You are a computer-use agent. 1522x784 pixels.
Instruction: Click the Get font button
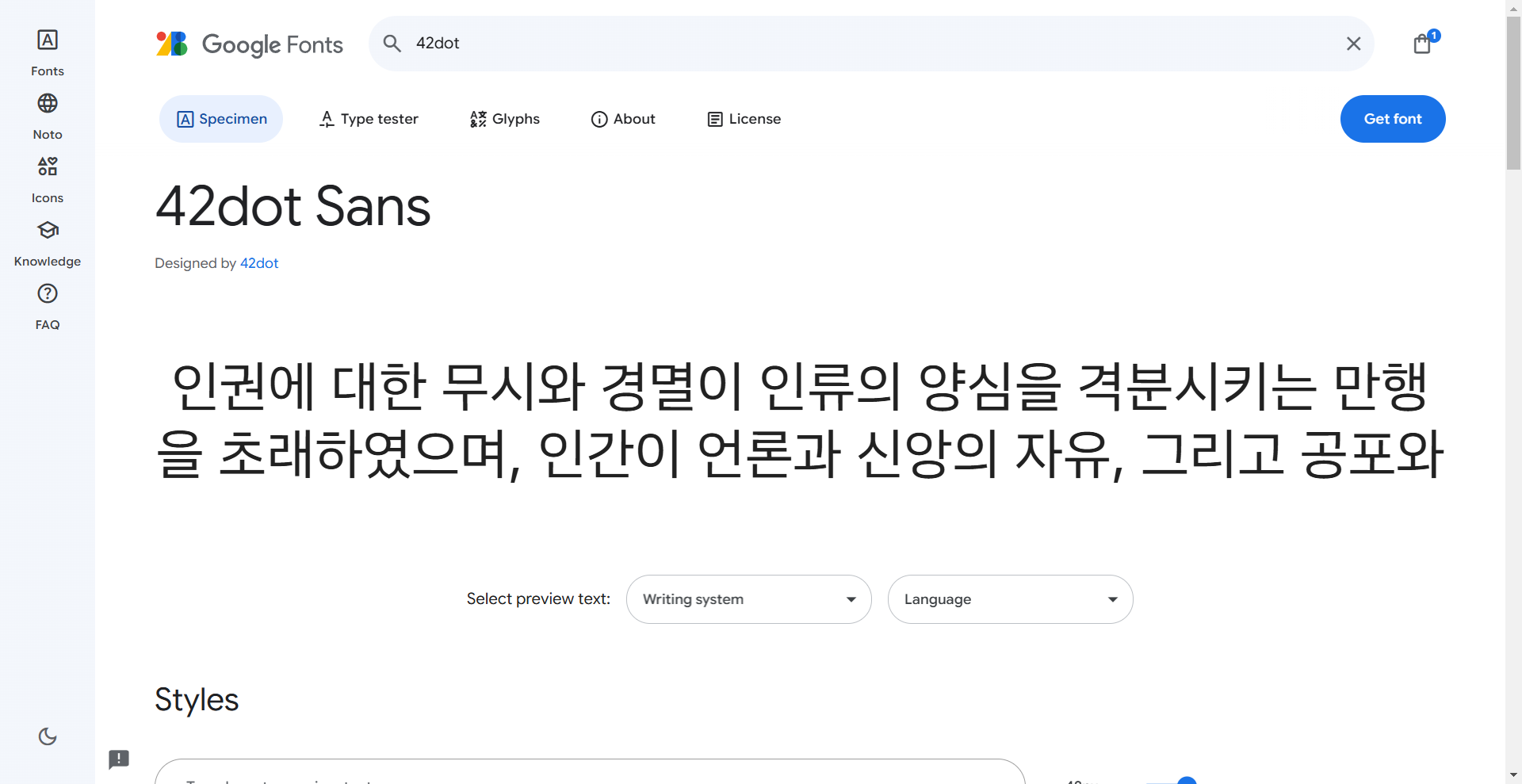1393,119
